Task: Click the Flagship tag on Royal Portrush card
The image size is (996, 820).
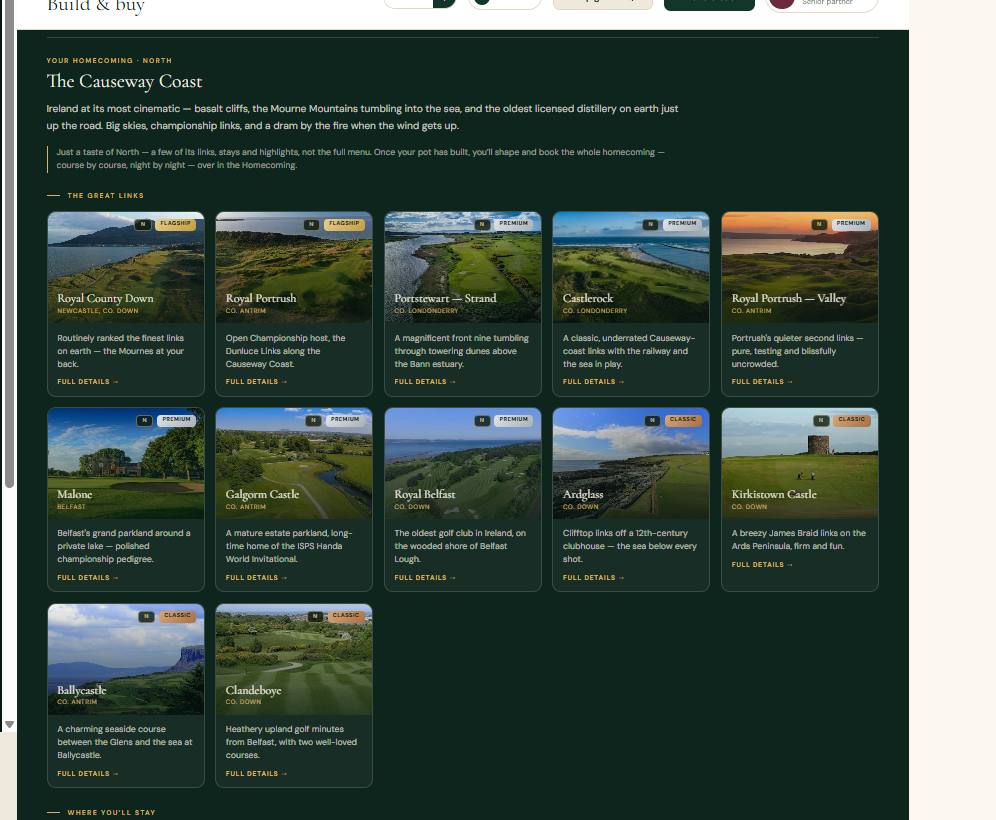Action: [x=344, y=224]
